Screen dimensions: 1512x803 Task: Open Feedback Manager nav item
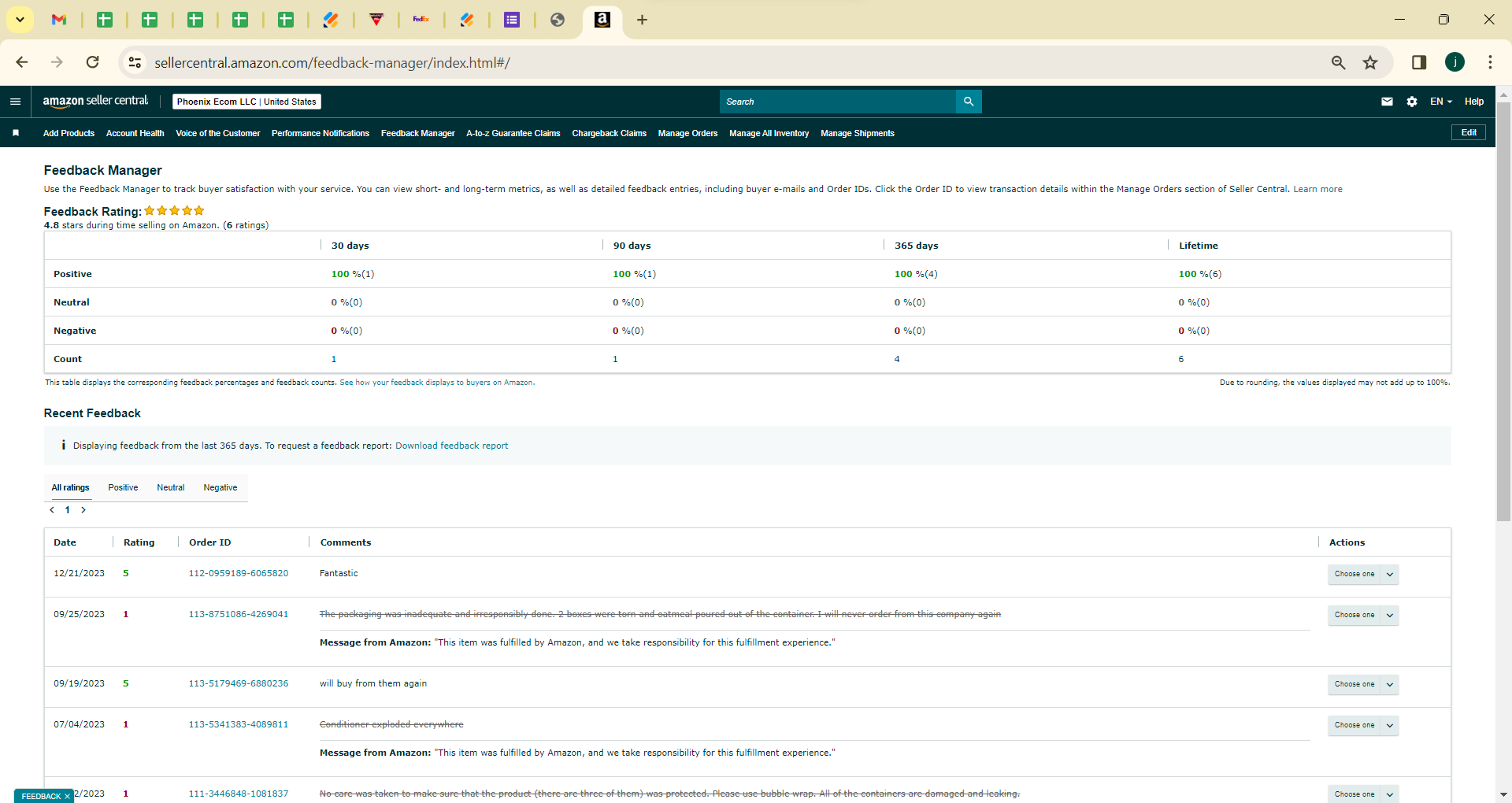(418, 133)
